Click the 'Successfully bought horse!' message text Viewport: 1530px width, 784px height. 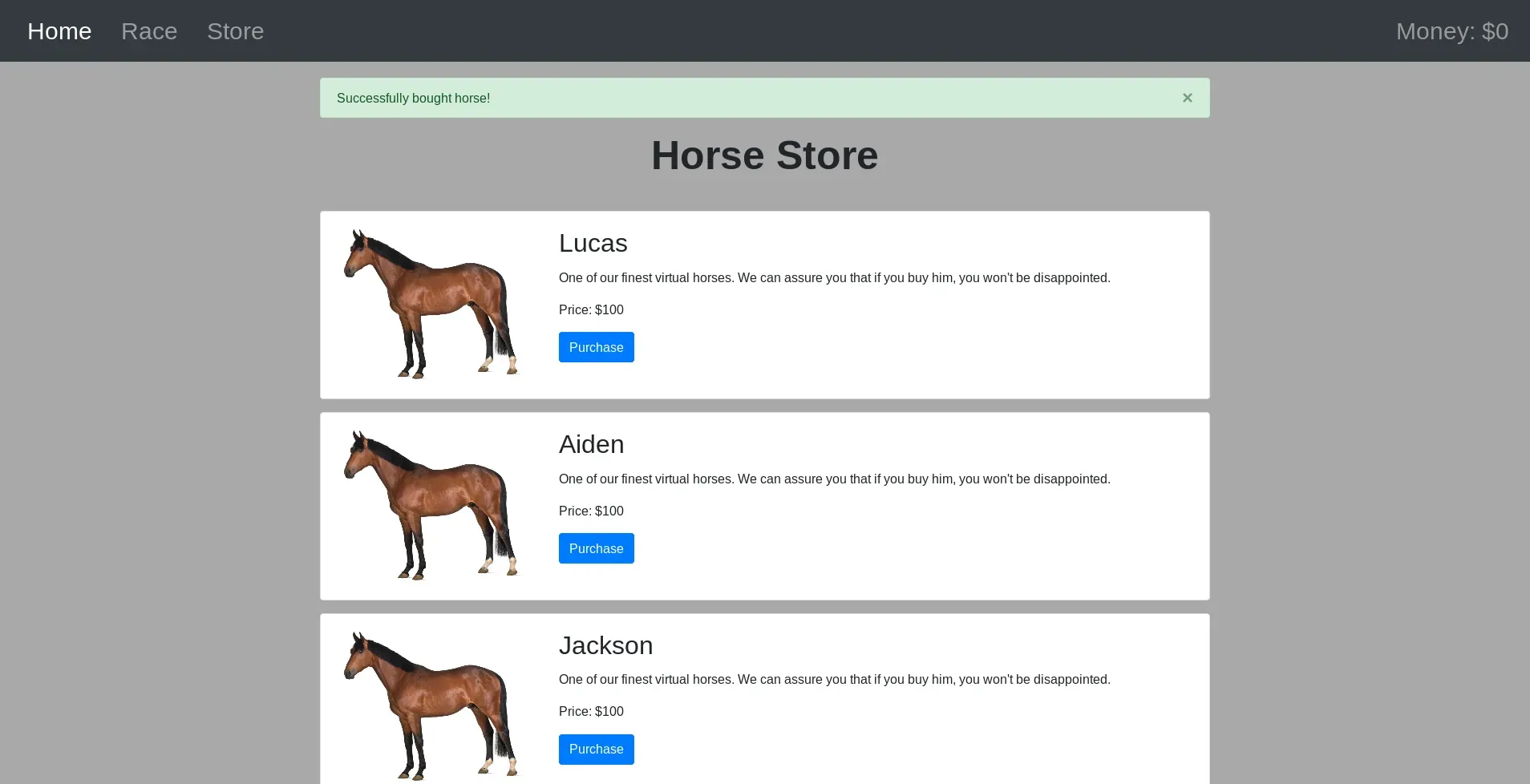413,99
